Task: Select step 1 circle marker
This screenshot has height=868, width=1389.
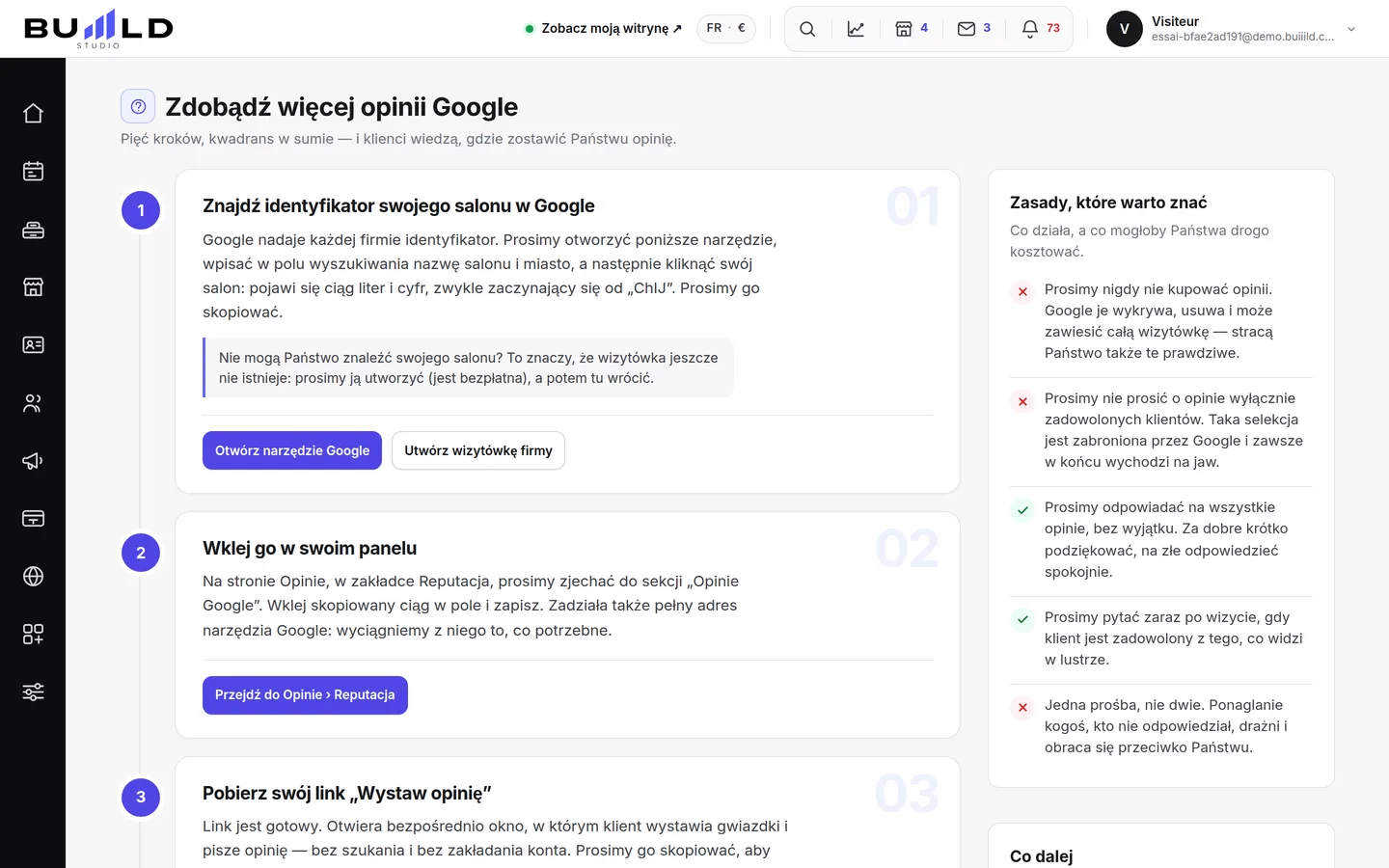Action: [x=141, y=210]
